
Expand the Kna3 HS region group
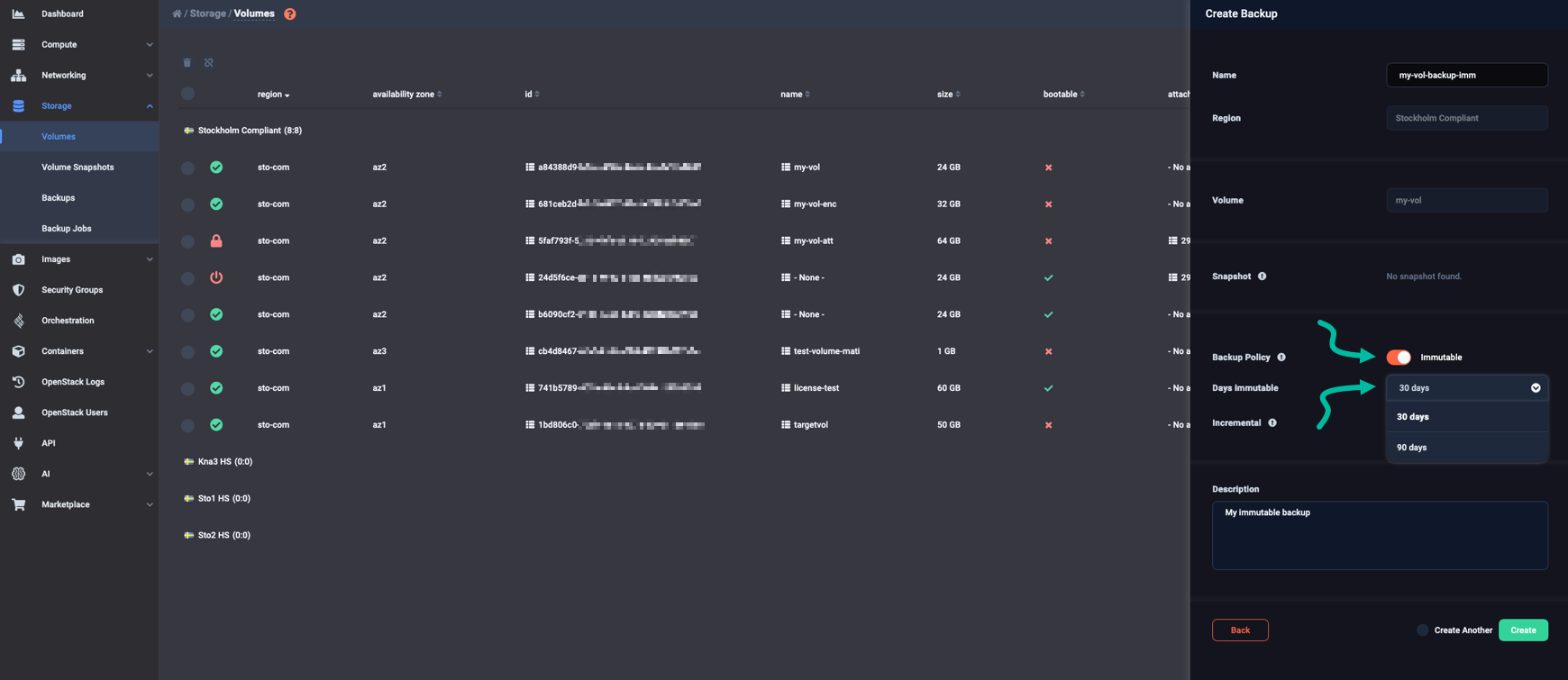click(218, 462)
